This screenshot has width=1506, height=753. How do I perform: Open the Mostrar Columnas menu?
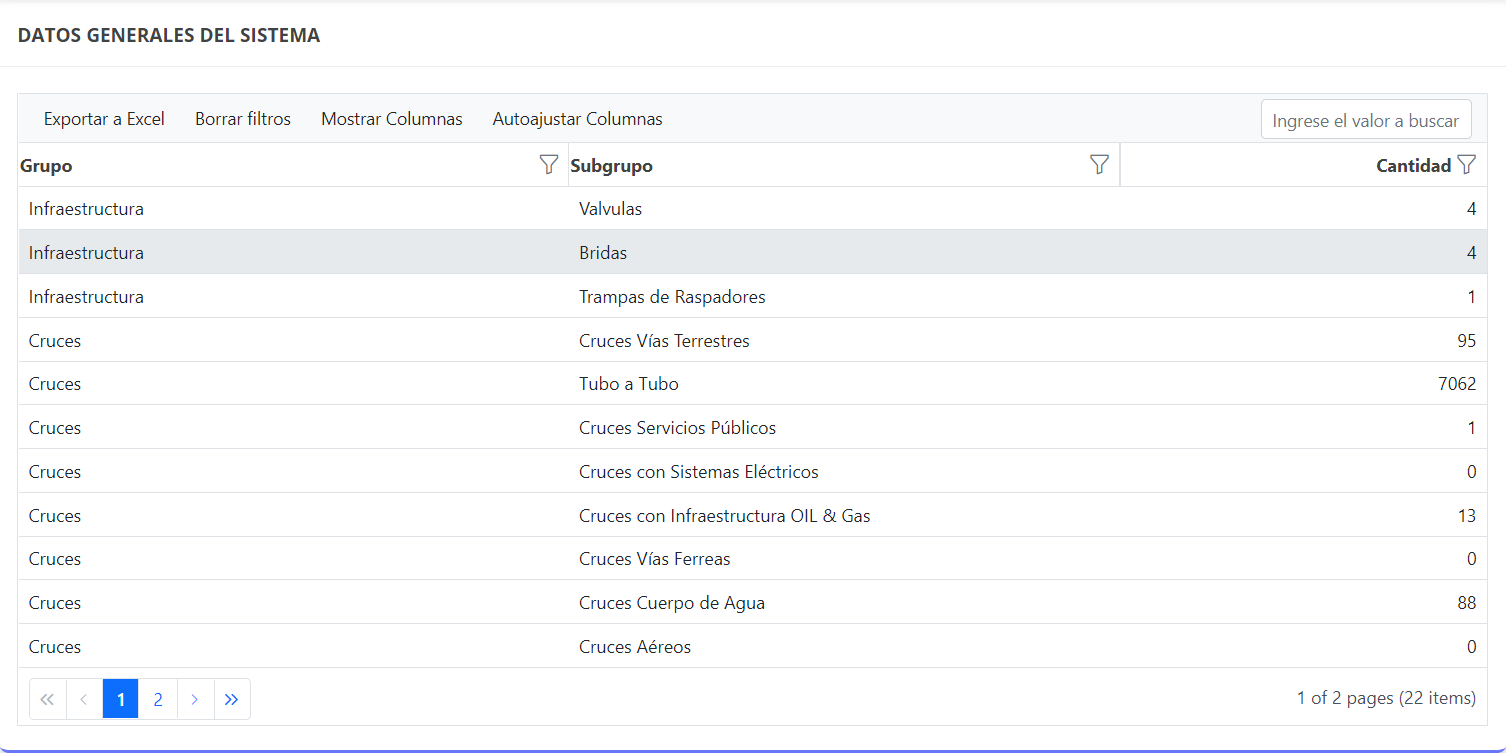391,119
